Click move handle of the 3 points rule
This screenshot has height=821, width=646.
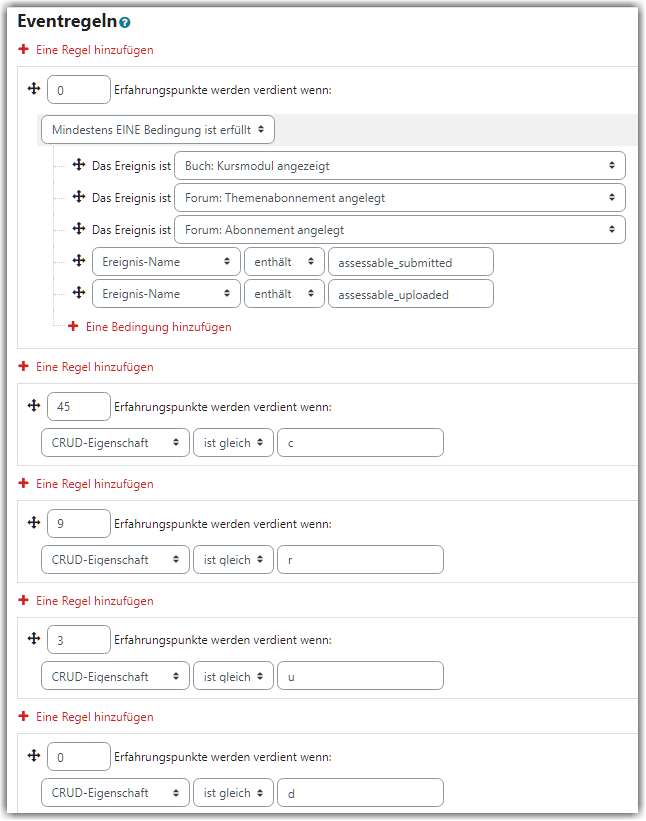(x=34, y=638)
